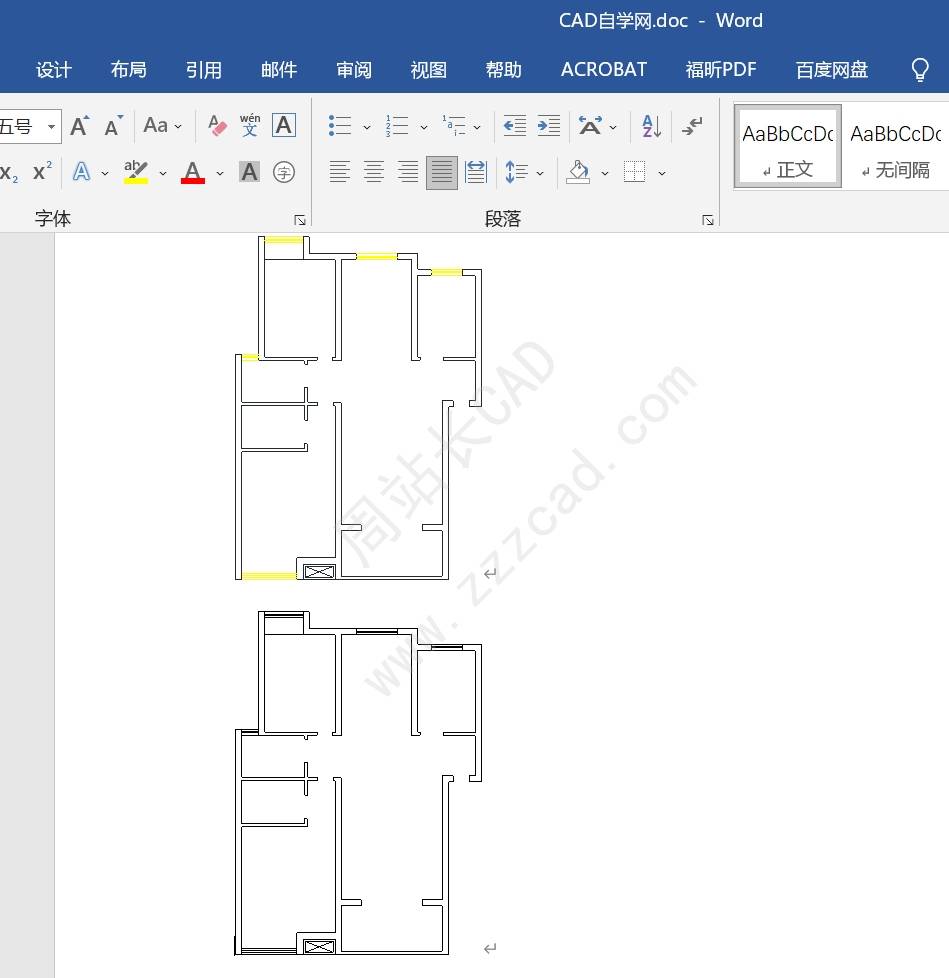Apply the 无间隔 style
The width and height of the screenshot is (949, 978).
click(896, 147)
